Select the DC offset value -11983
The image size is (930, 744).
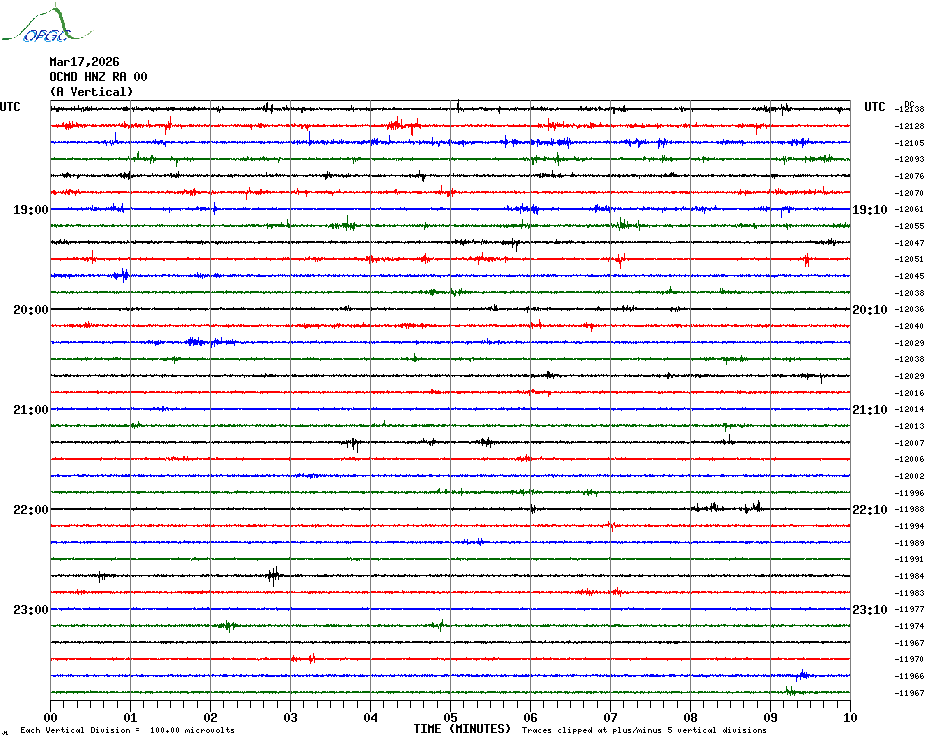coord(910,593)
